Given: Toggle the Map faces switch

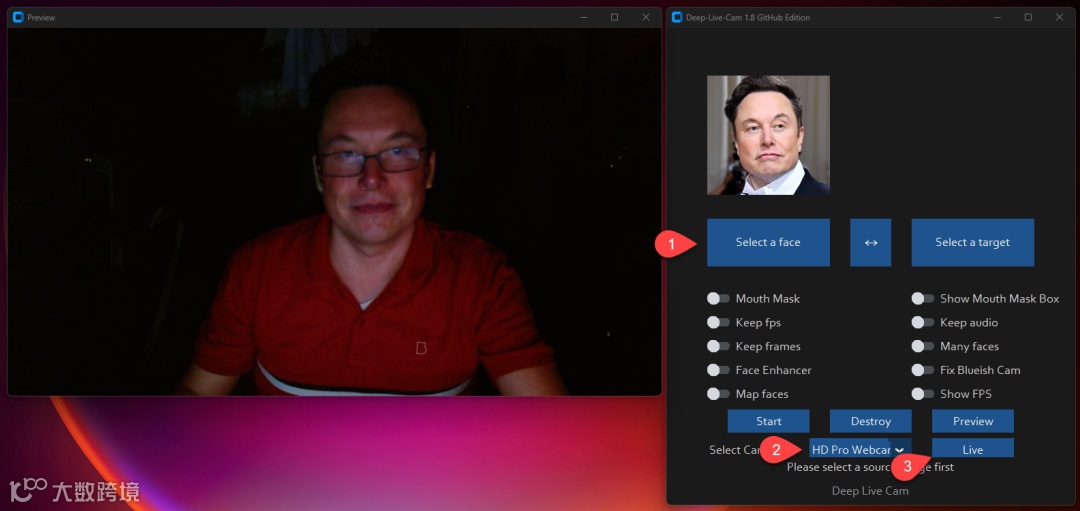Looking at the screenshot, I should (x=718, y=394).
